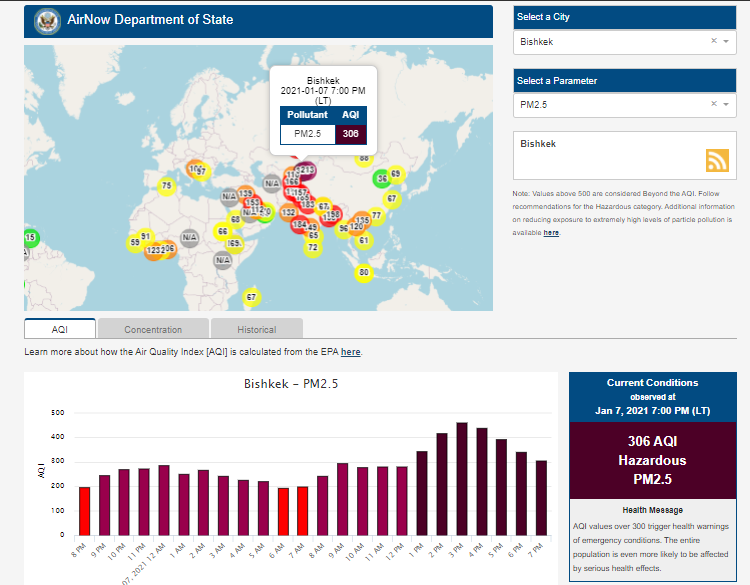Click the yellow map marker labeled 59

pyautogui.click(x=135, y=243)
